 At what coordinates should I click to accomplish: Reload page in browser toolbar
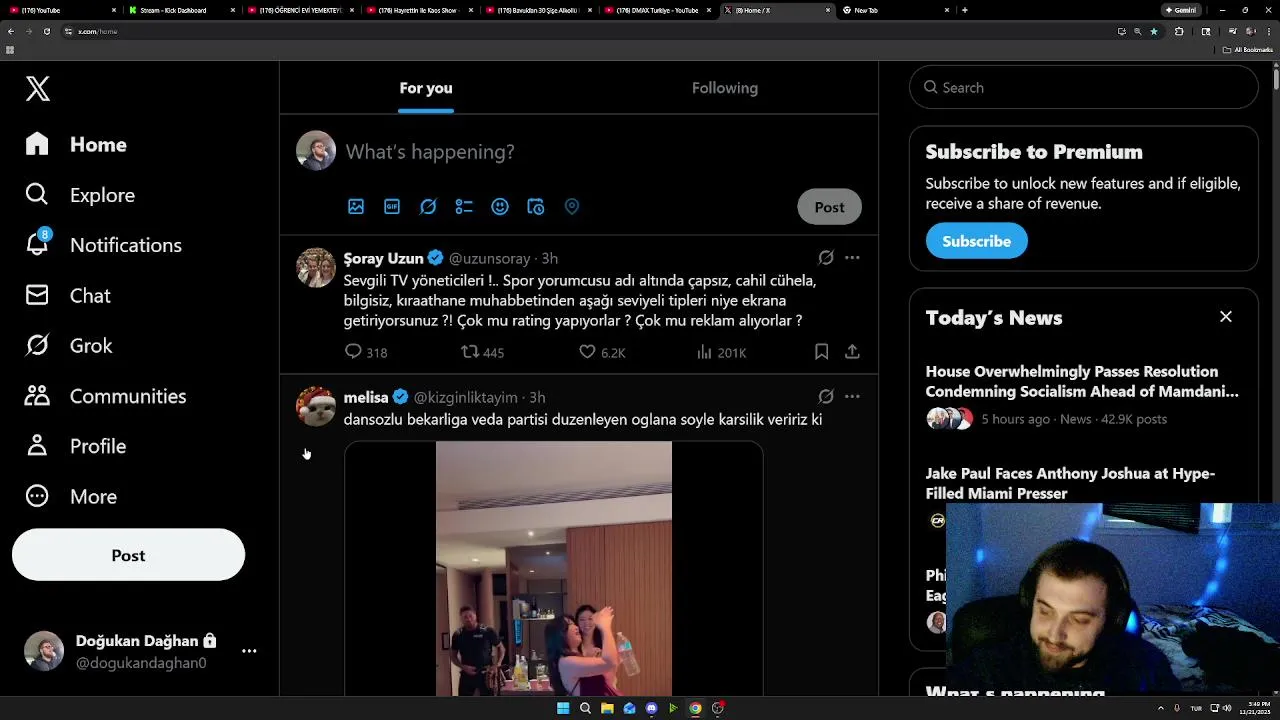point(46,31)
